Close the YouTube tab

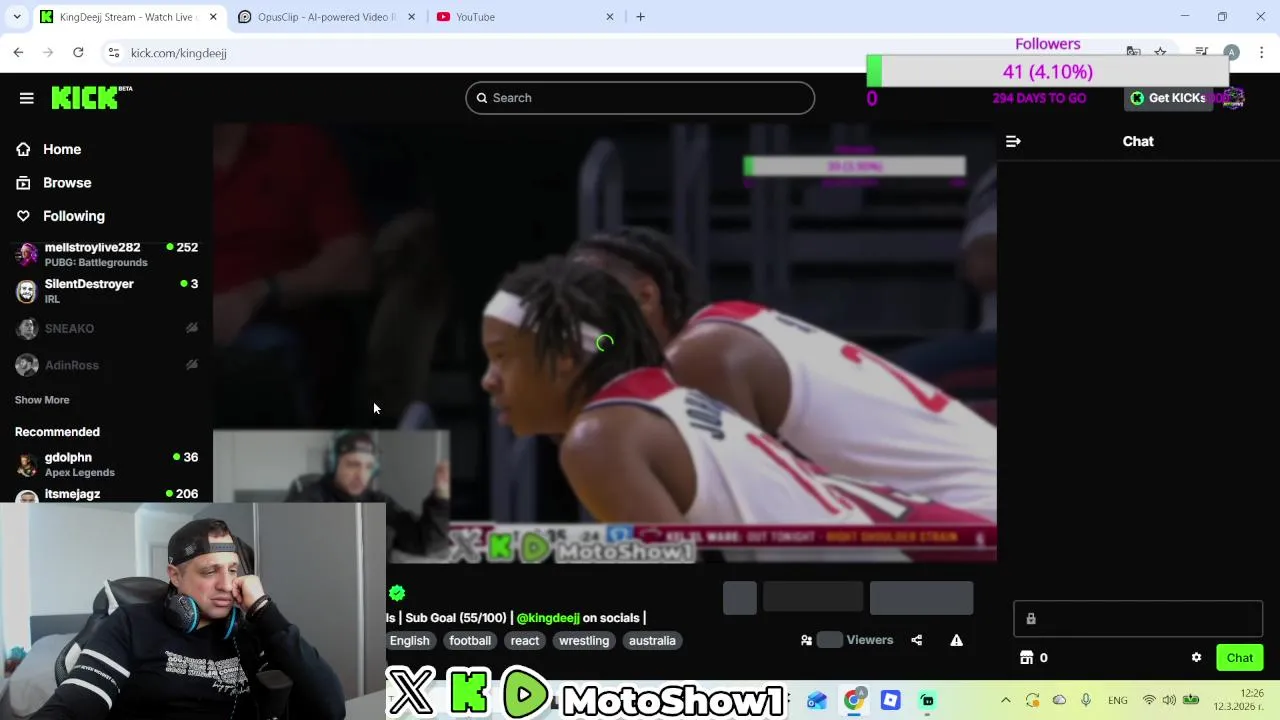pos(610,17)
